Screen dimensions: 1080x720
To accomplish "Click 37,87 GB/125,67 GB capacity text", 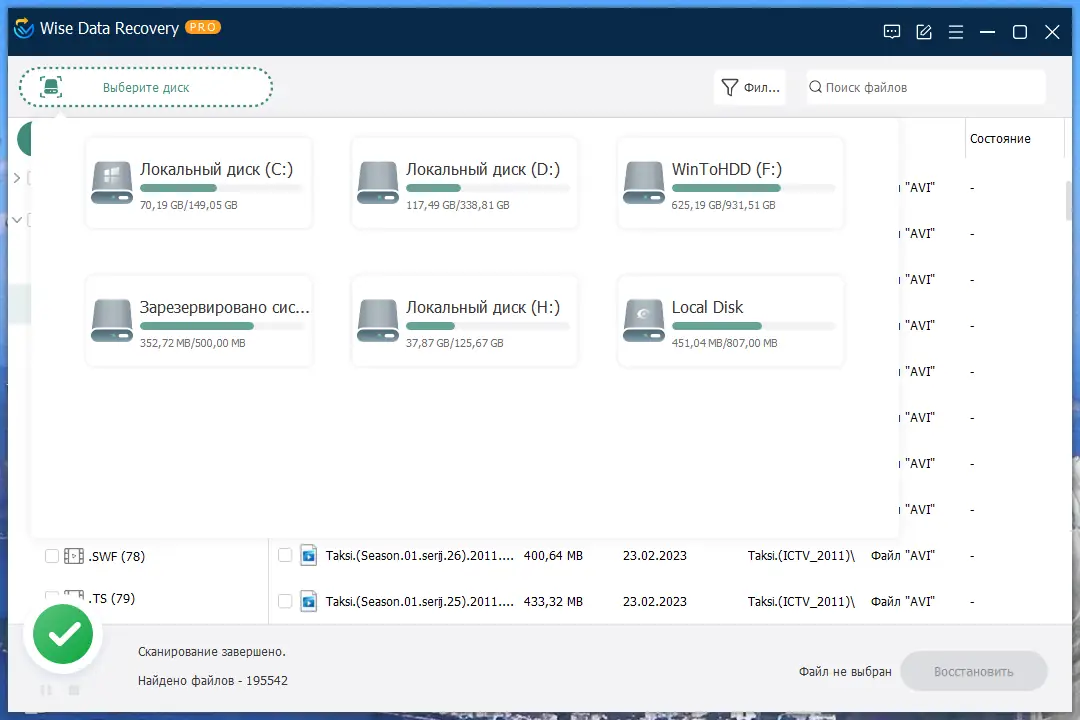I will (x=455, y=343).
